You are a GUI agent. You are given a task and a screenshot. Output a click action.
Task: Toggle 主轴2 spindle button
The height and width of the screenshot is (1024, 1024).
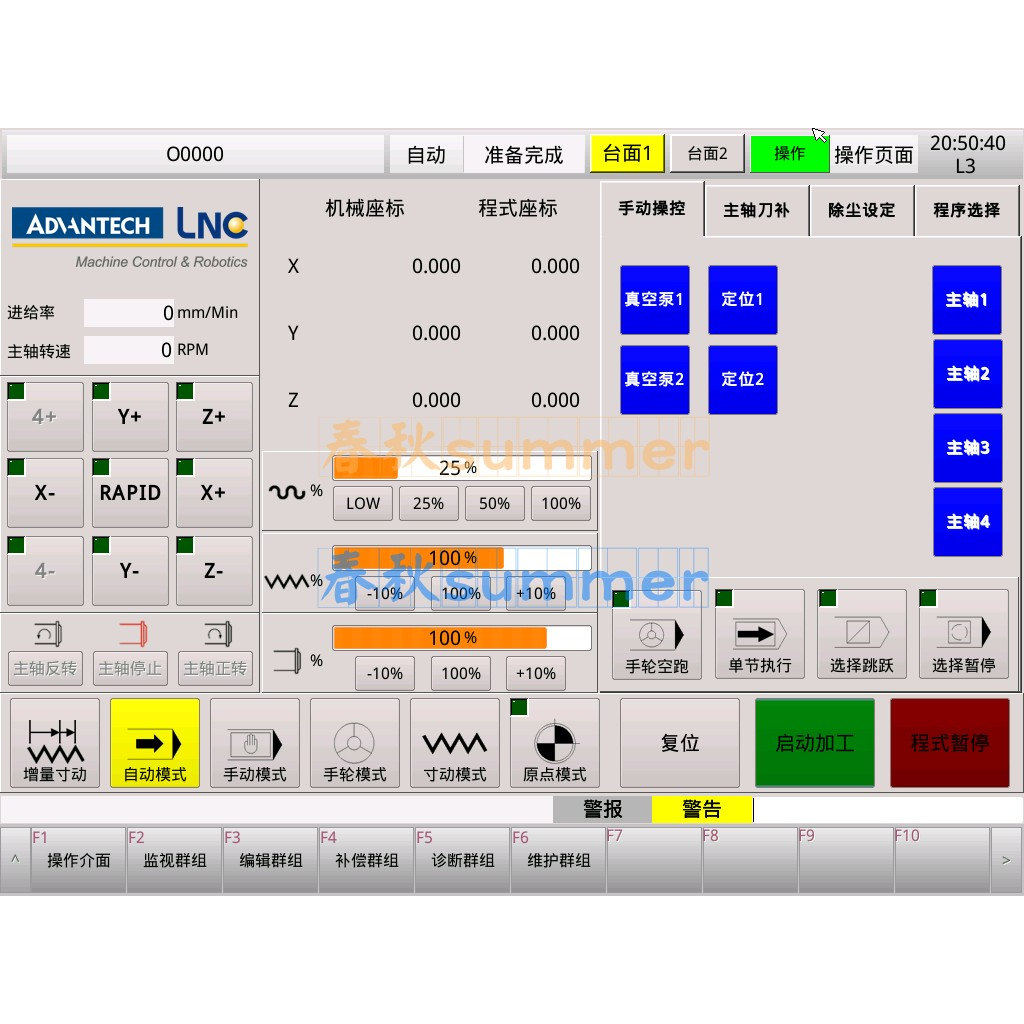(967, 374)
